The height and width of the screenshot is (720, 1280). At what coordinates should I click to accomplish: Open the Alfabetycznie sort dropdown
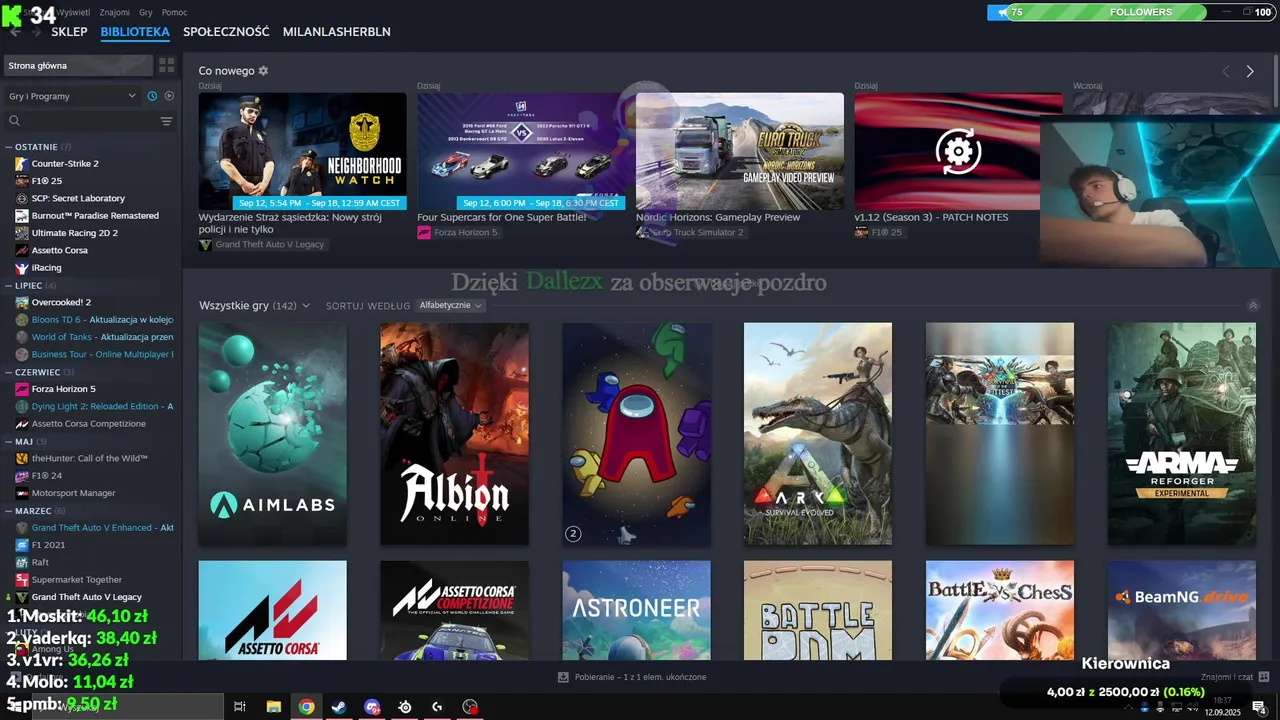(x=450, y=305)
